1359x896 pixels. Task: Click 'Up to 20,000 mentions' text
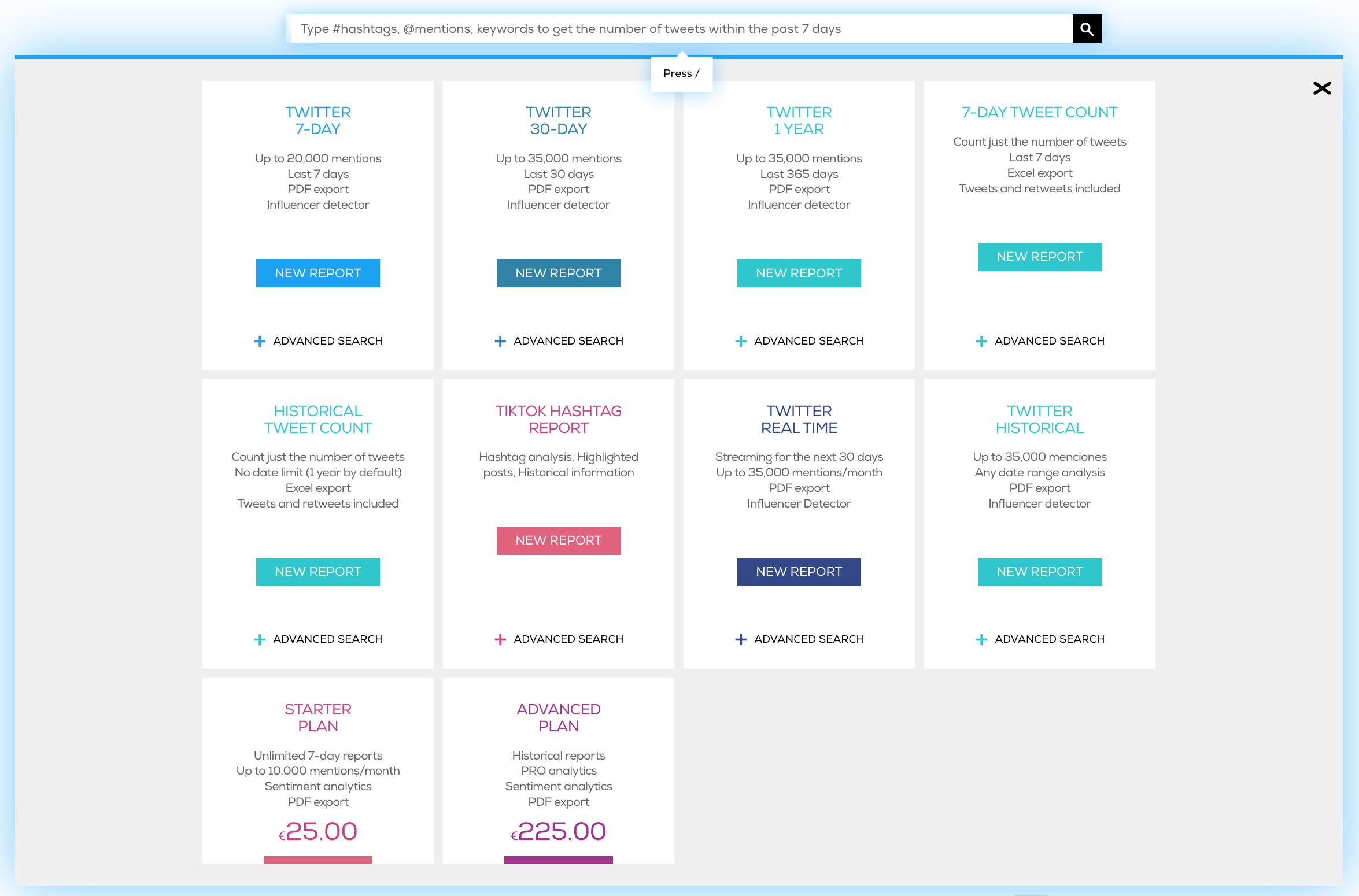pyautogui.click(x=318, y=158)
